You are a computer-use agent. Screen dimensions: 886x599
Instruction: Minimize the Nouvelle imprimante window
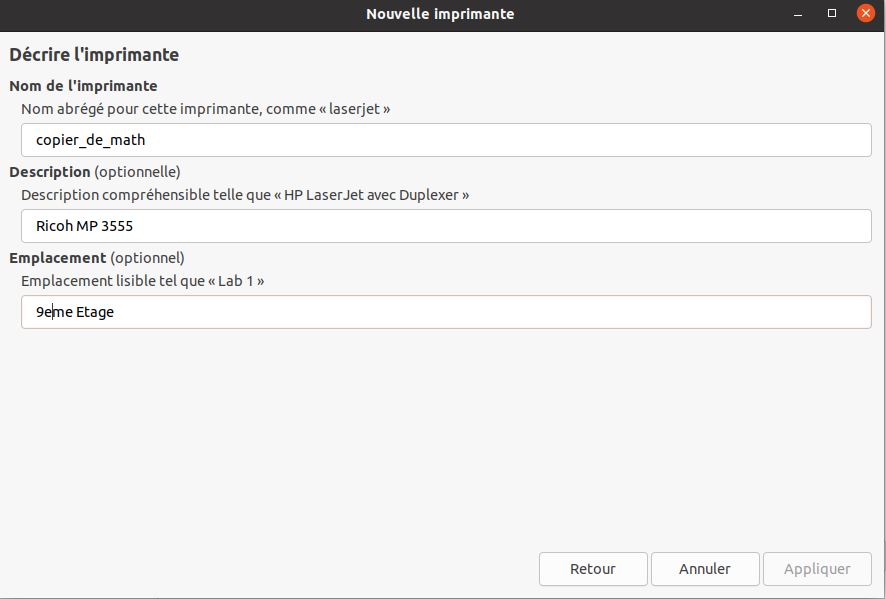click(798, 14)
